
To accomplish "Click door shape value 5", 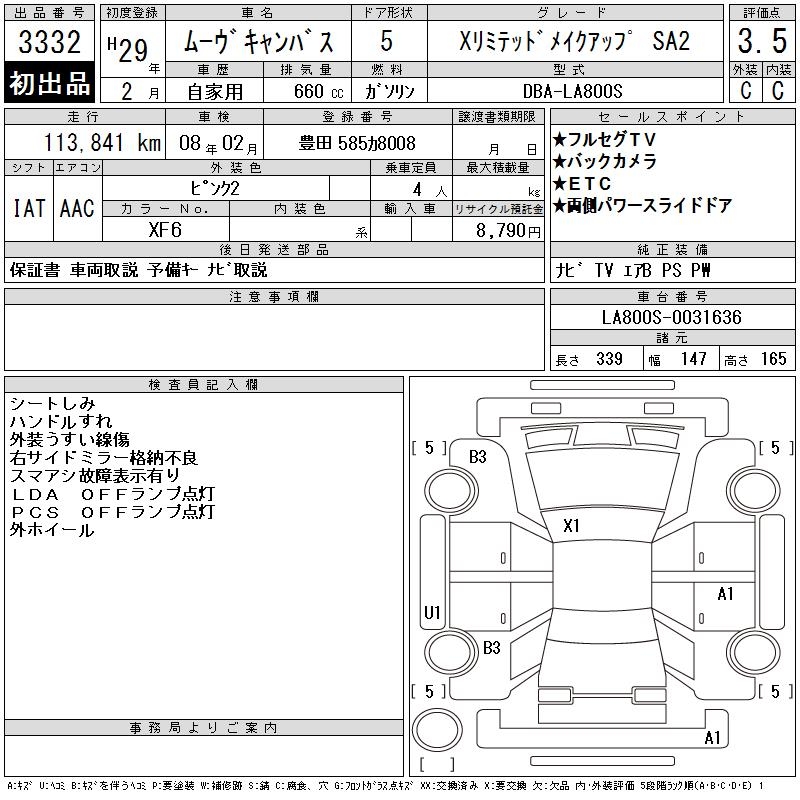I will tap(387, 41).
